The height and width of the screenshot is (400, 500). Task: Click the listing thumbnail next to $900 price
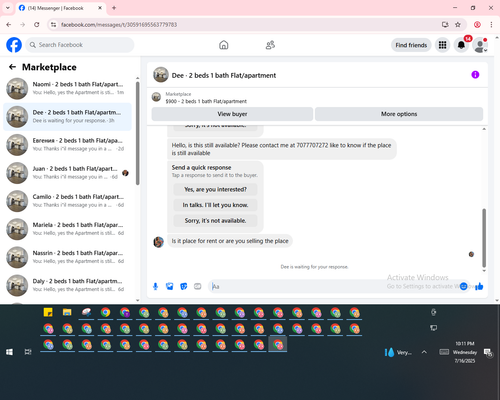click(156, 97)
